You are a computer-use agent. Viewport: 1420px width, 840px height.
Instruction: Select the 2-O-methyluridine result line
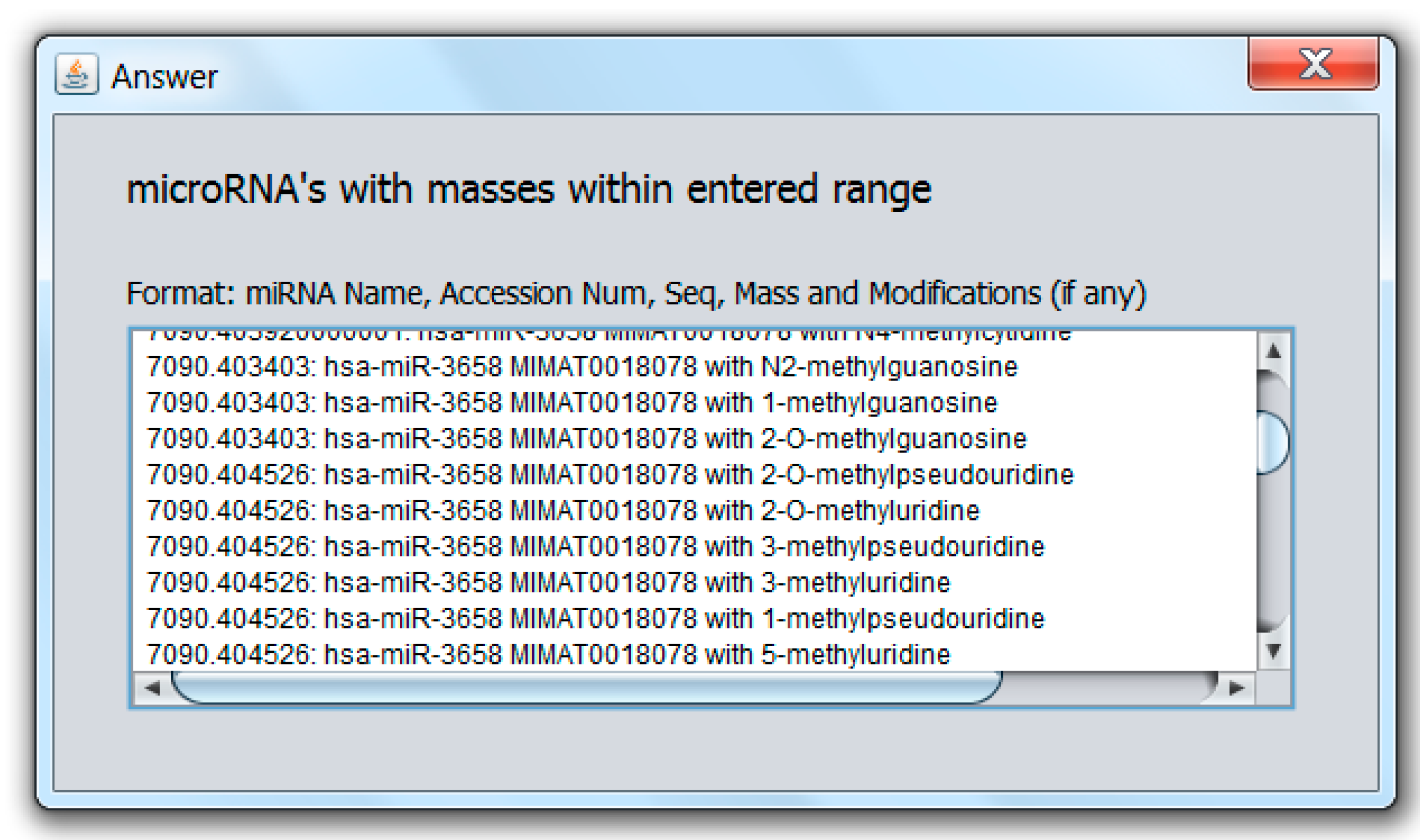point(563,511)
